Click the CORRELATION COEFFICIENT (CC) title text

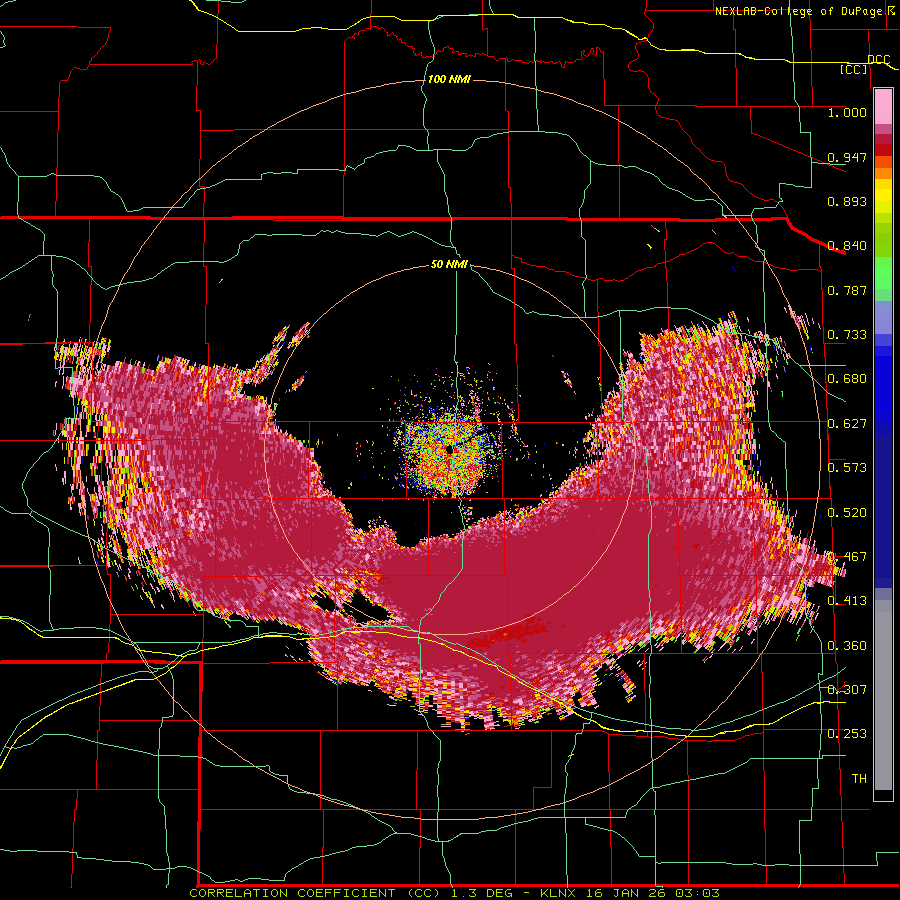coord(315,893)
